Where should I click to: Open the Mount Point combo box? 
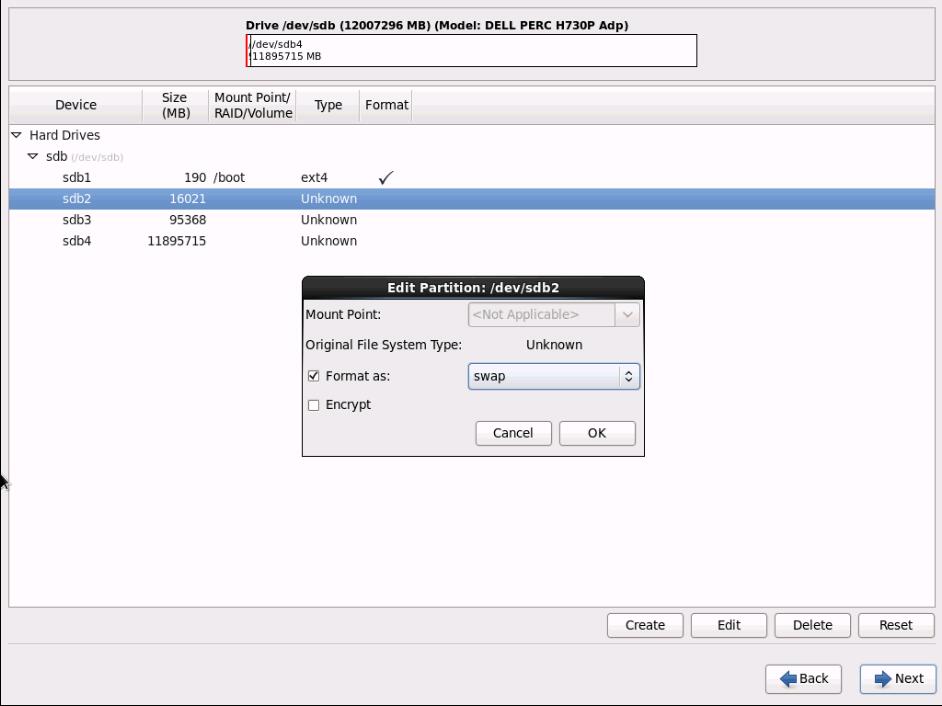(553, 315)
